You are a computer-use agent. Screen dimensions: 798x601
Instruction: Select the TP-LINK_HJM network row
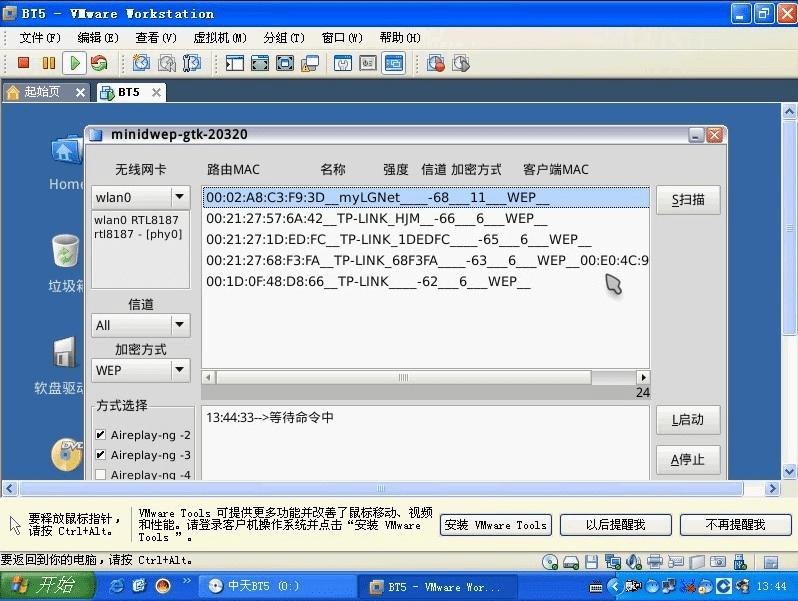(426, 218)
